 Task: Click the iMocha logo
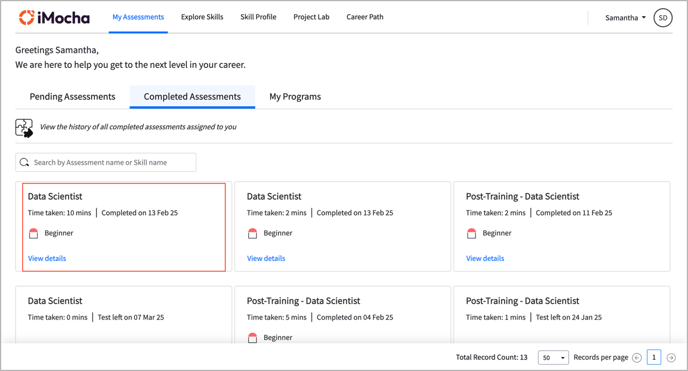(54, 18)
